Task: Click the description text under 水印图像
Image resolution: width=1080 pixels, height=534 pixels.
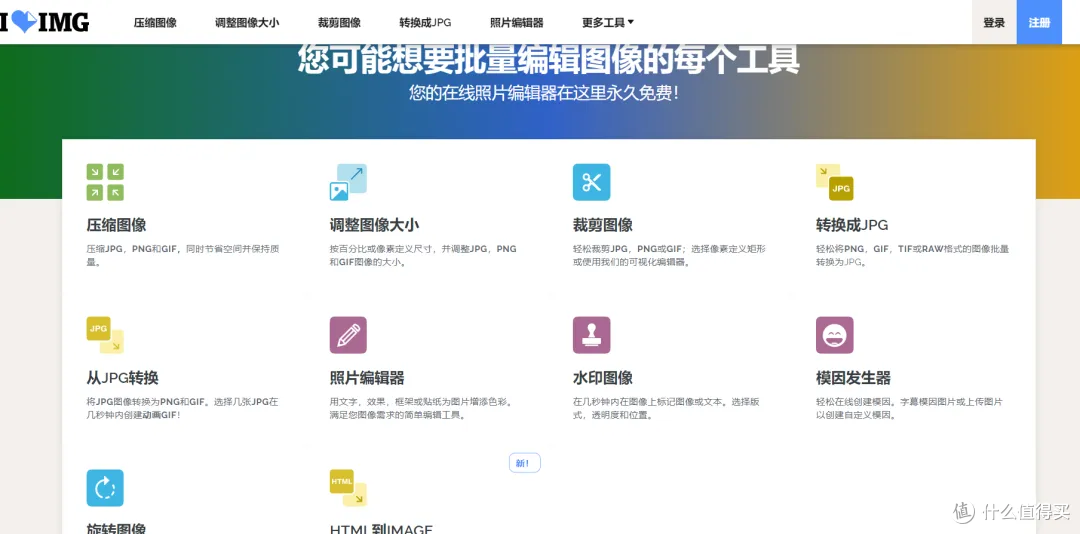Action: pos(666,409)
